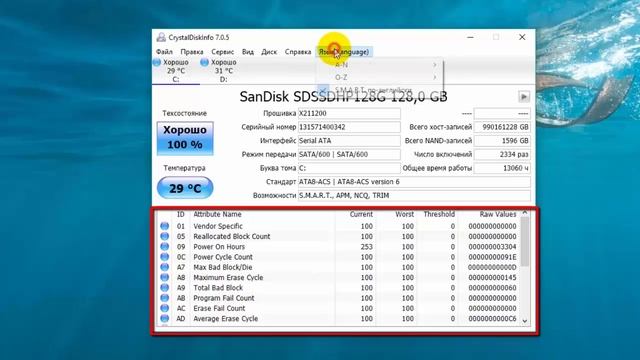Click the Стандарт field ATA8-ACS

tap(414, 182)
